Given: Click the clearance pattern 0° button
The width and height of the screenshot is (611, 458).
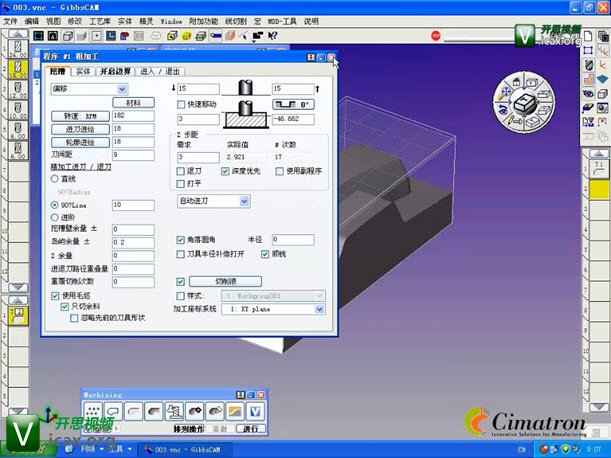Looking at the screenshot, I should pos(293,104).
